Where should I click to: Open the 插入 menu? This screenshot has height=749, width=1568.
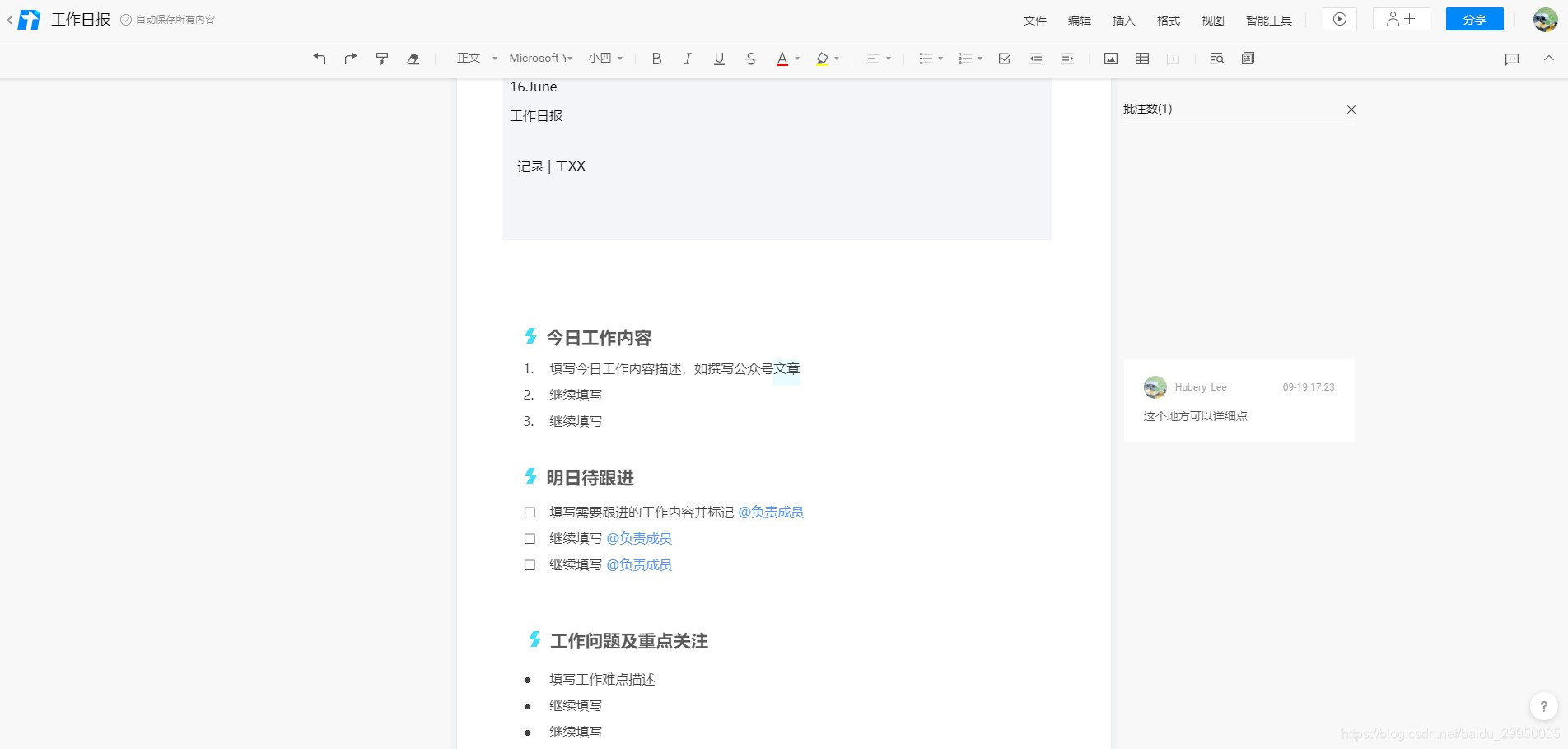tap(1124, 21)
